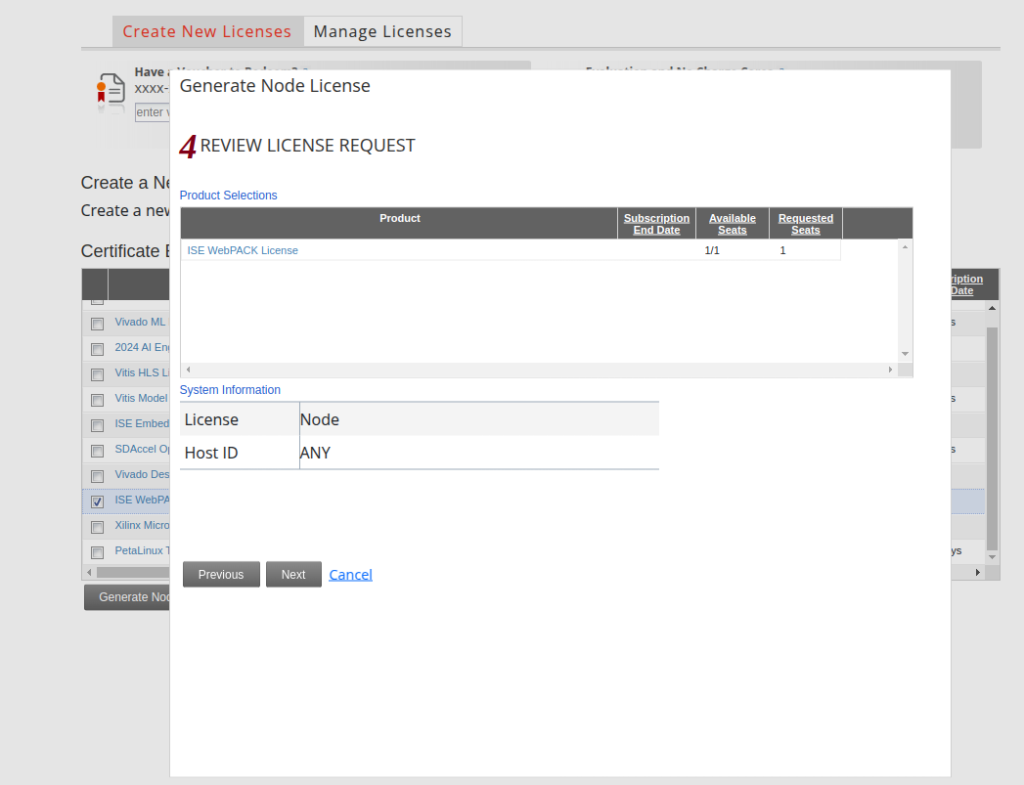This screenshot has height=785, width=1024.
Task: Open the SDAccel license link
Action: (142, 449)
